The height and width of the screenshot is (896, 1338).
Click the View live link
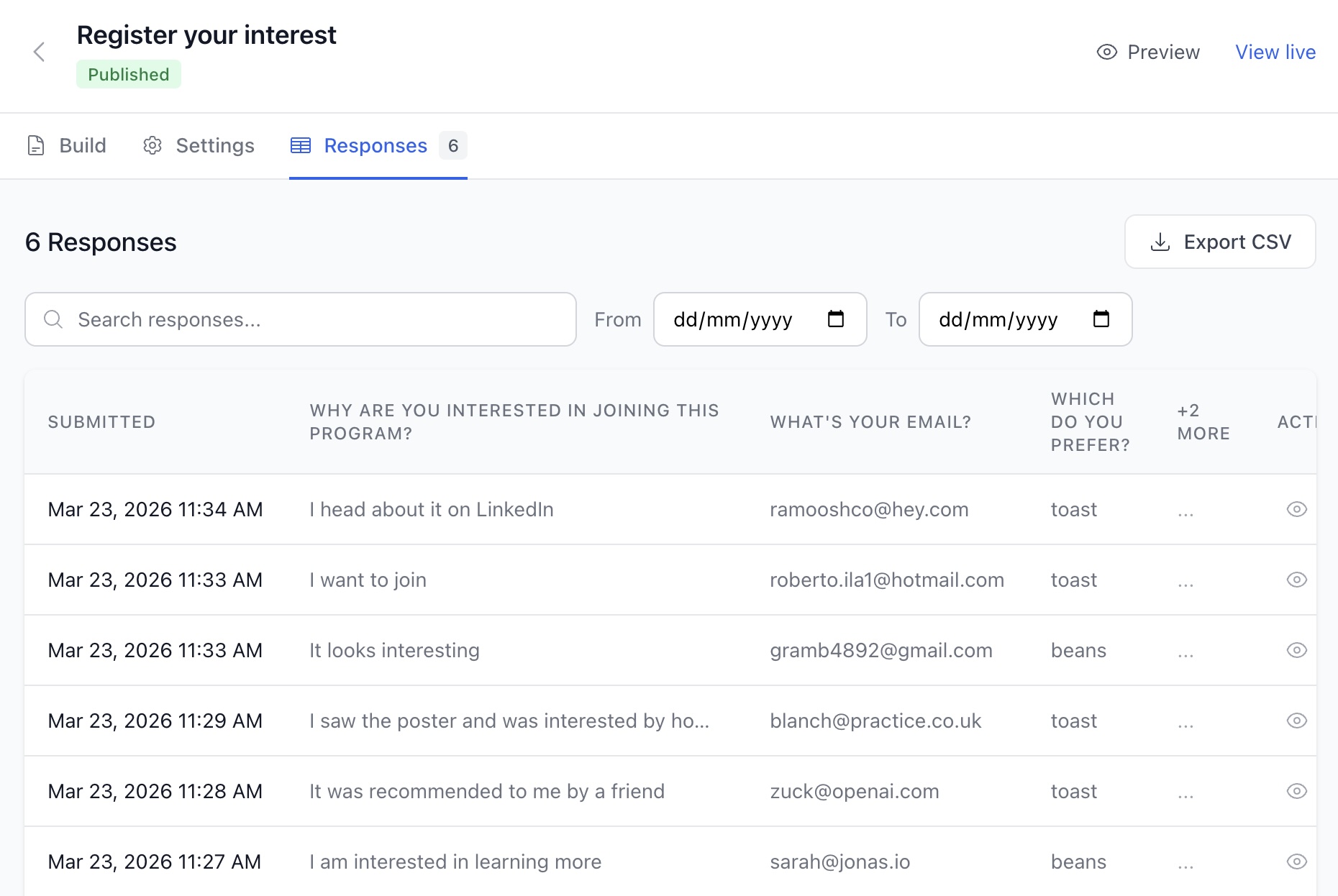coord(1275,52)
